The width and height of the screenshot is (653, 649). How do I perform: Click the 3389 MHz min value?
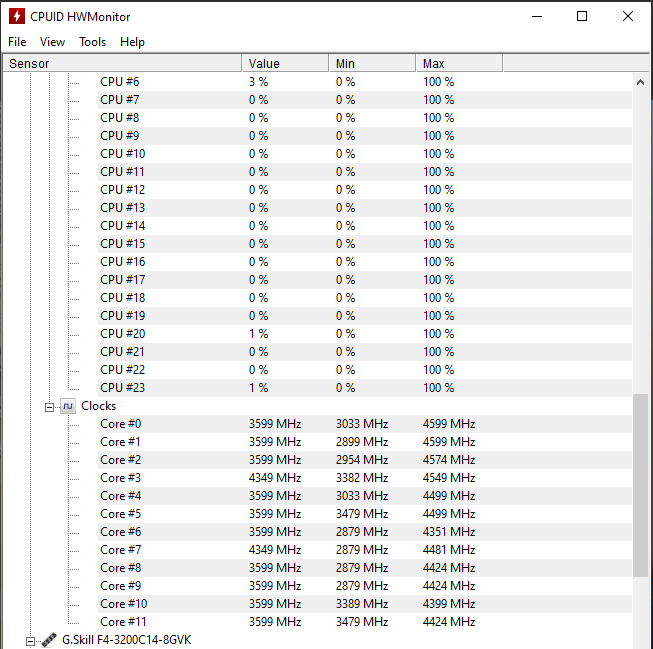362,604
